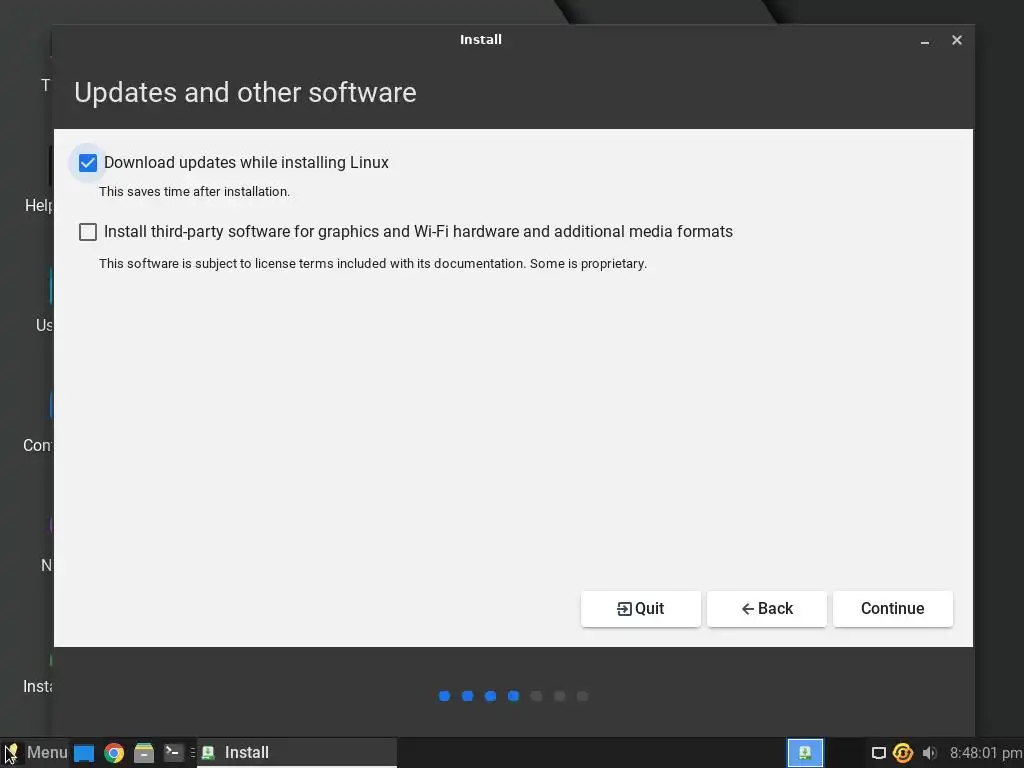This screenshot has height=768, width=1024.
Task: Open the terminal from taskbar
Action: [x=174, y=752]
